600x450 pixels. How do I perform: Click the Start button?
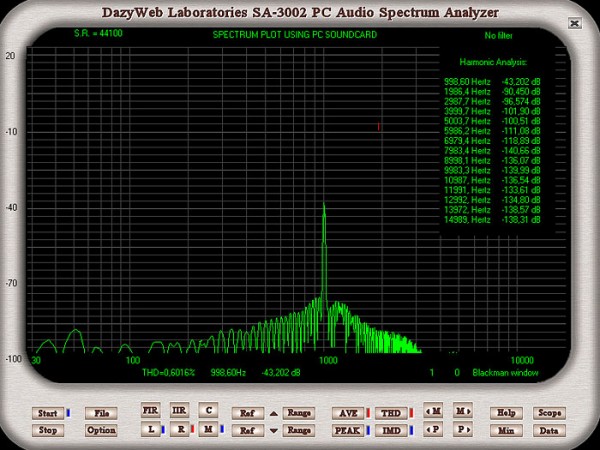(47, 412)
